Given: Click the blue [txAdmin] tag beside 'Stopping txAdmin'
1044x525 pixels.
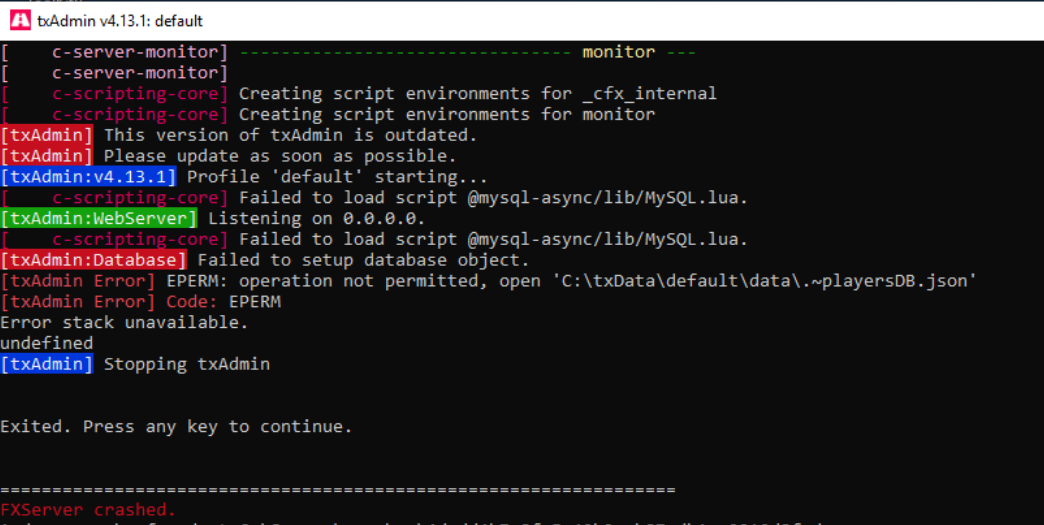Looking at the screenshot, I should 47,364.
